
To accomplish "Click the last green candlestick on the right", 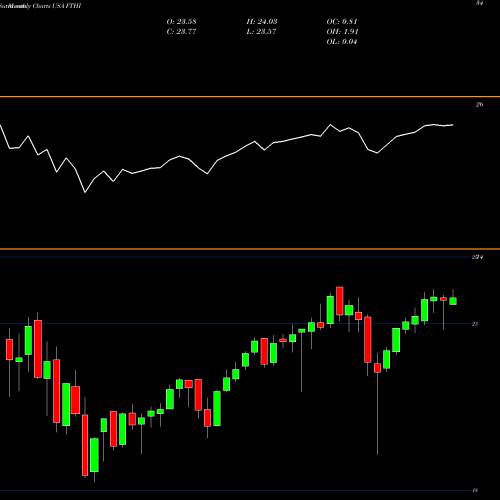I will tap(453, 301).
